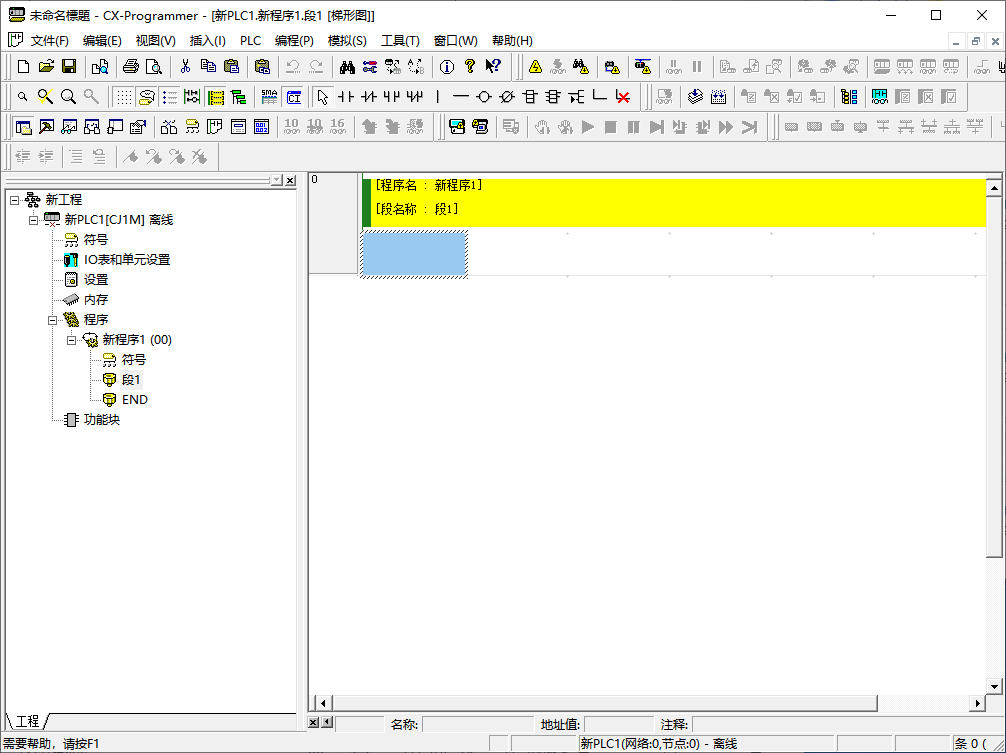The height and width of the screenshot is (753, 1006).
Task: Zoom to fit with the checkmark magnifier
Action: coord(45,97)
